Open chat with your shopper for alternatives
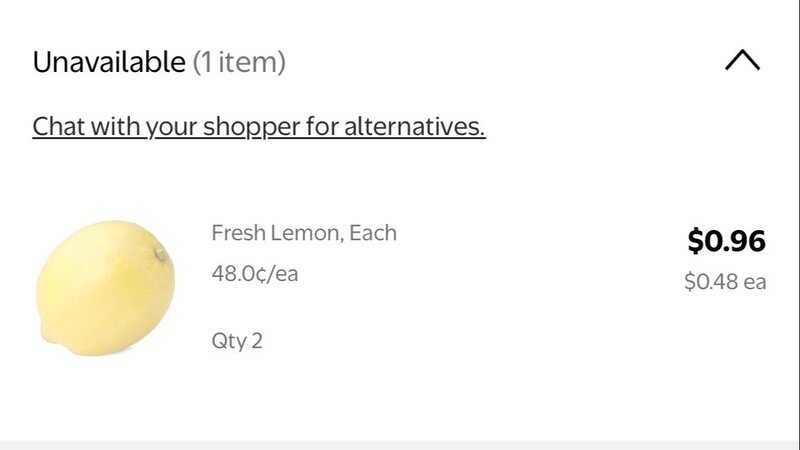The image size is (800, 450). 259,127
